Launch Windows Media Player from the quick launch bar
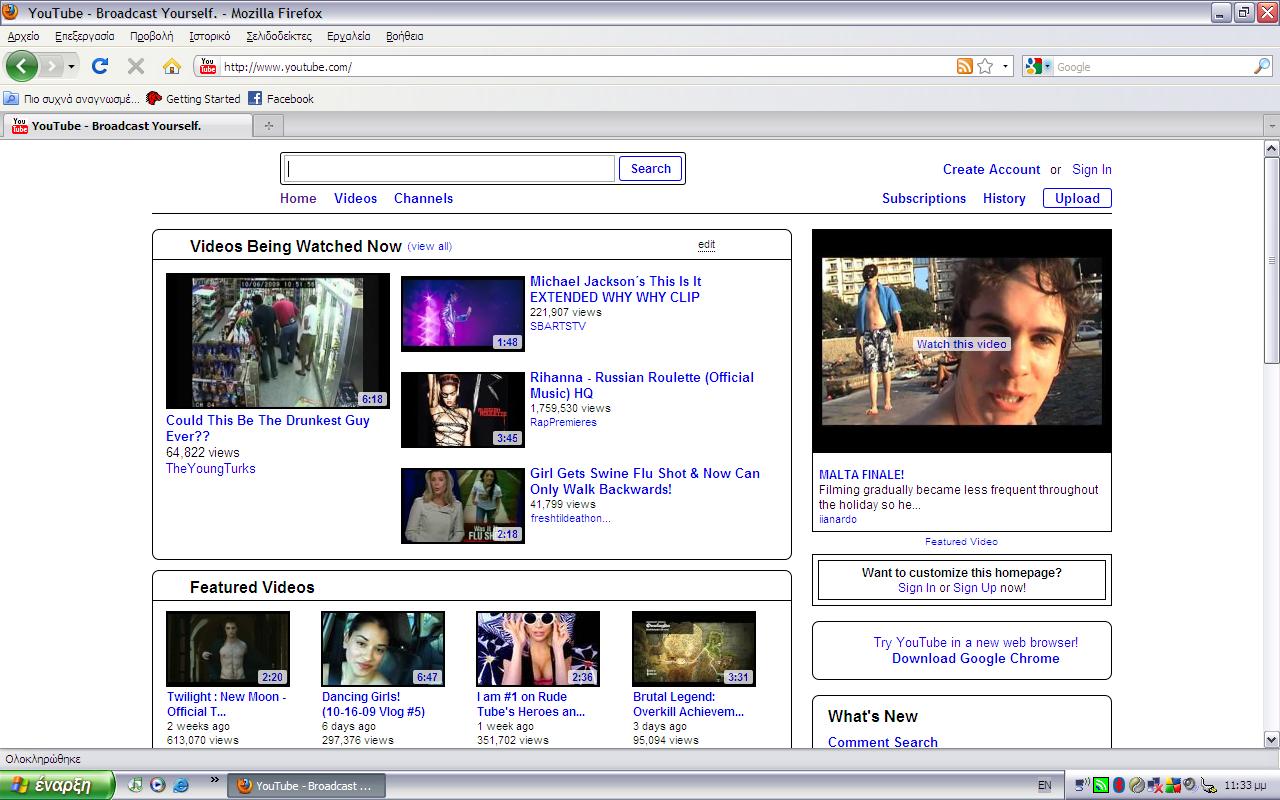This screenshot has height=800, width=1280. click(158, 785)
